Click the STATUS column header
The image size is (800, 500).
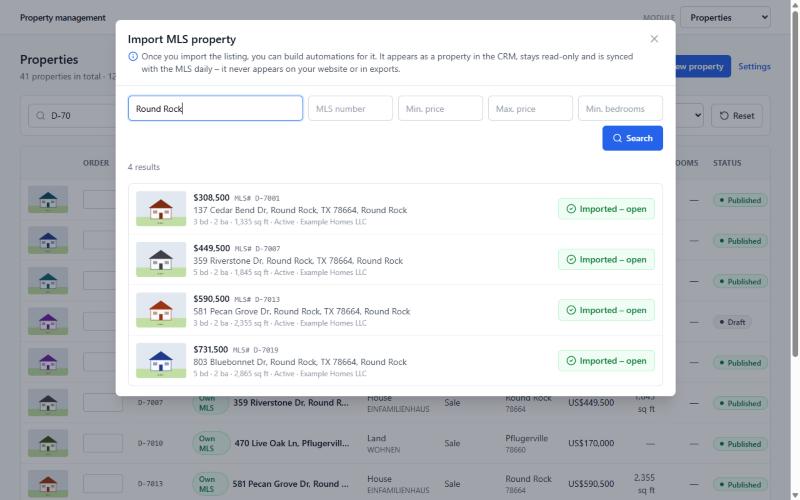[727, 163]
